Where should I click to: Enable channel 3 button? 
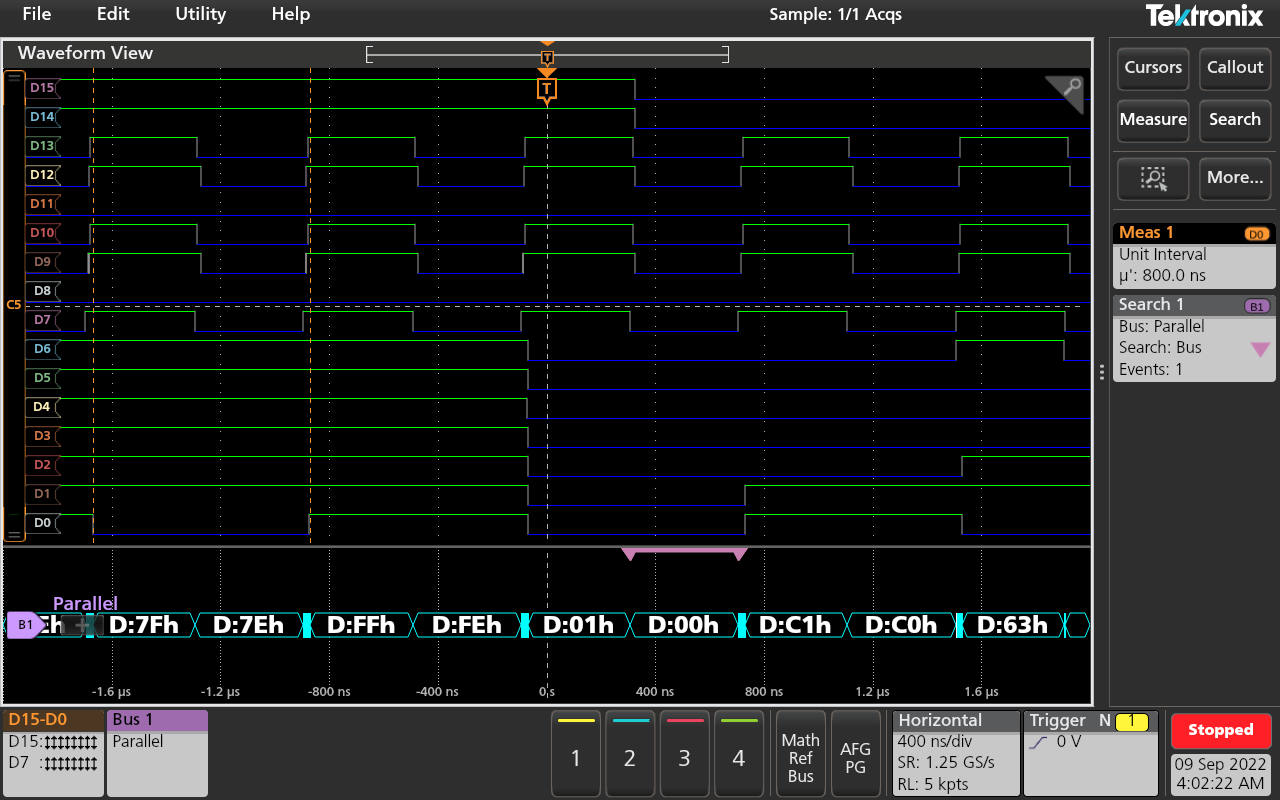(x=684, y=758)
